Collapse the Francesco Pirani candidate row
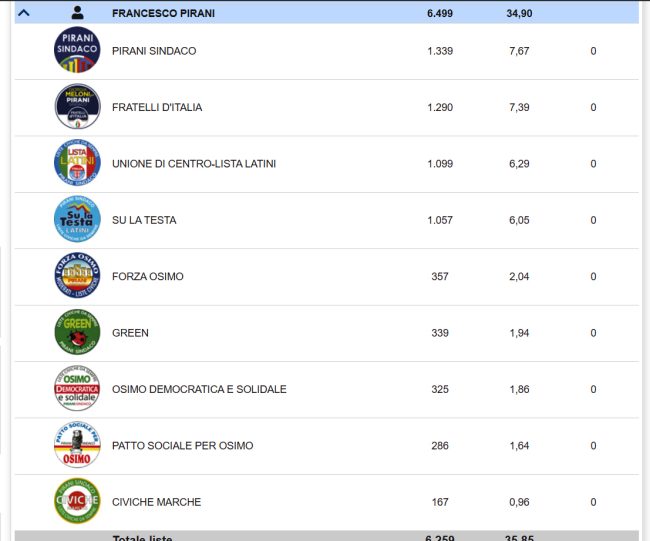 (x=24, y=13)
